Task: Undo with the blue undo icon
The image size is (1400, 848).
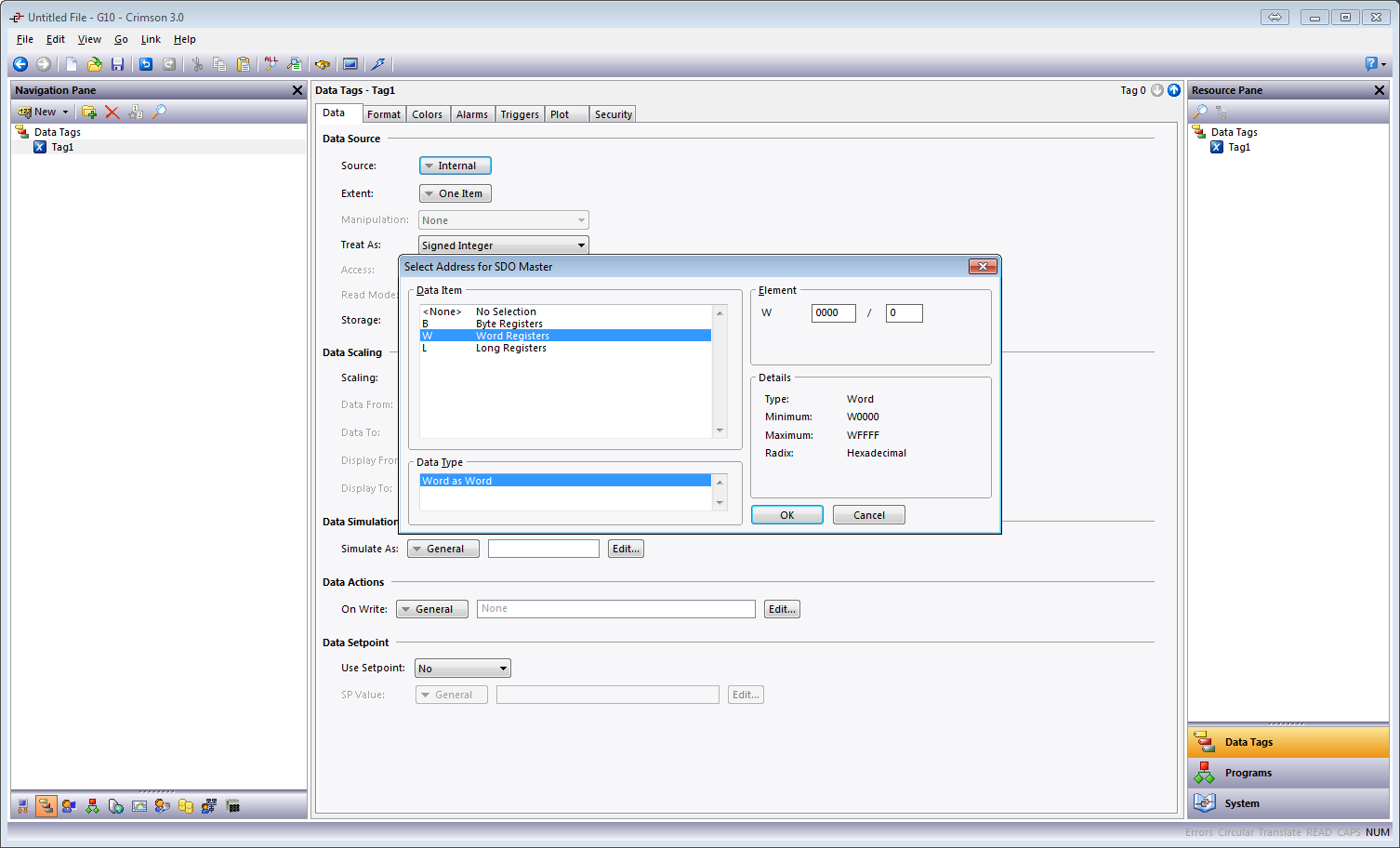Action: pos(146,64)
